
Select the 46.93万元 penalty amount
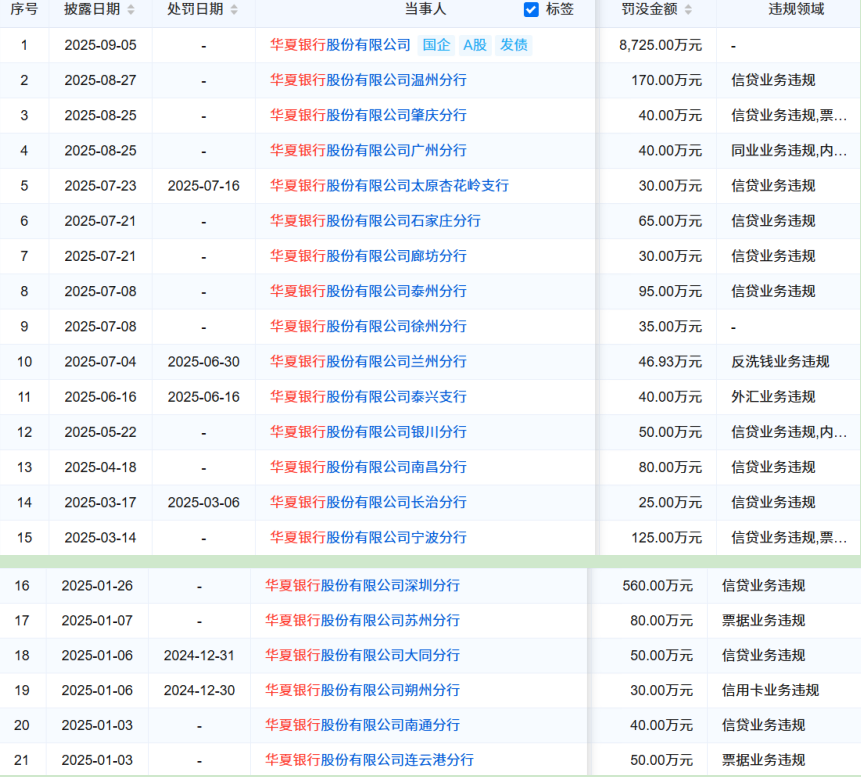[x=670, y=361]
